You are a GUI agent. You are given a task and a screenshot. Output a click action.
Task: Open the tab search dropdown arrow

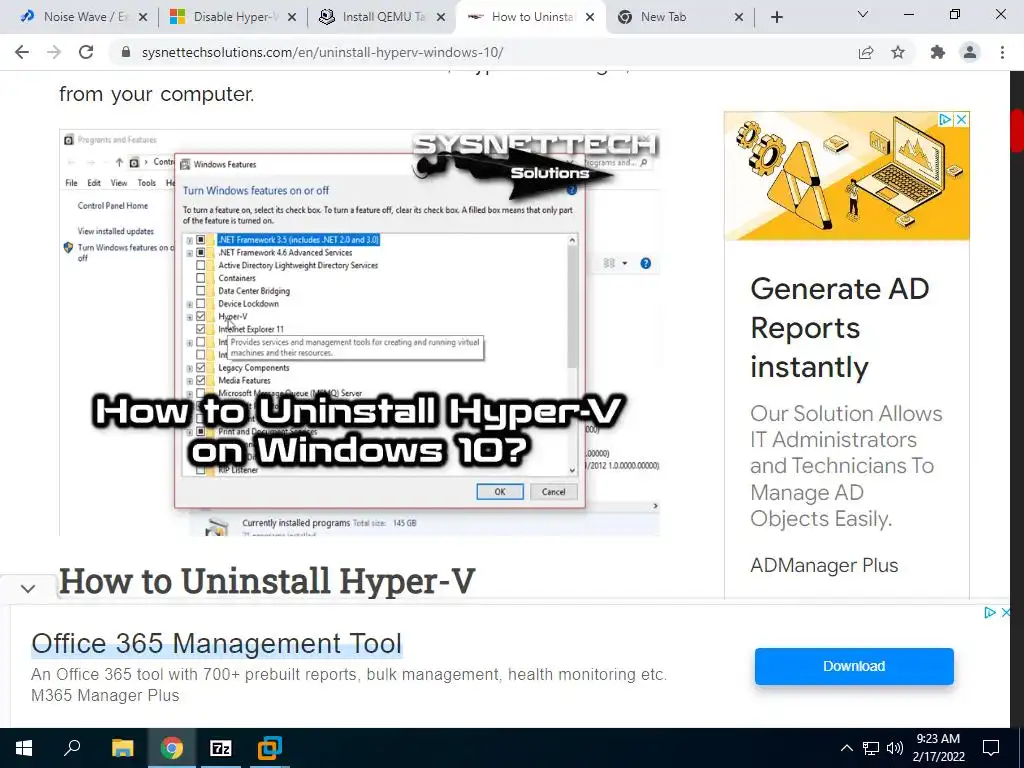863,14
